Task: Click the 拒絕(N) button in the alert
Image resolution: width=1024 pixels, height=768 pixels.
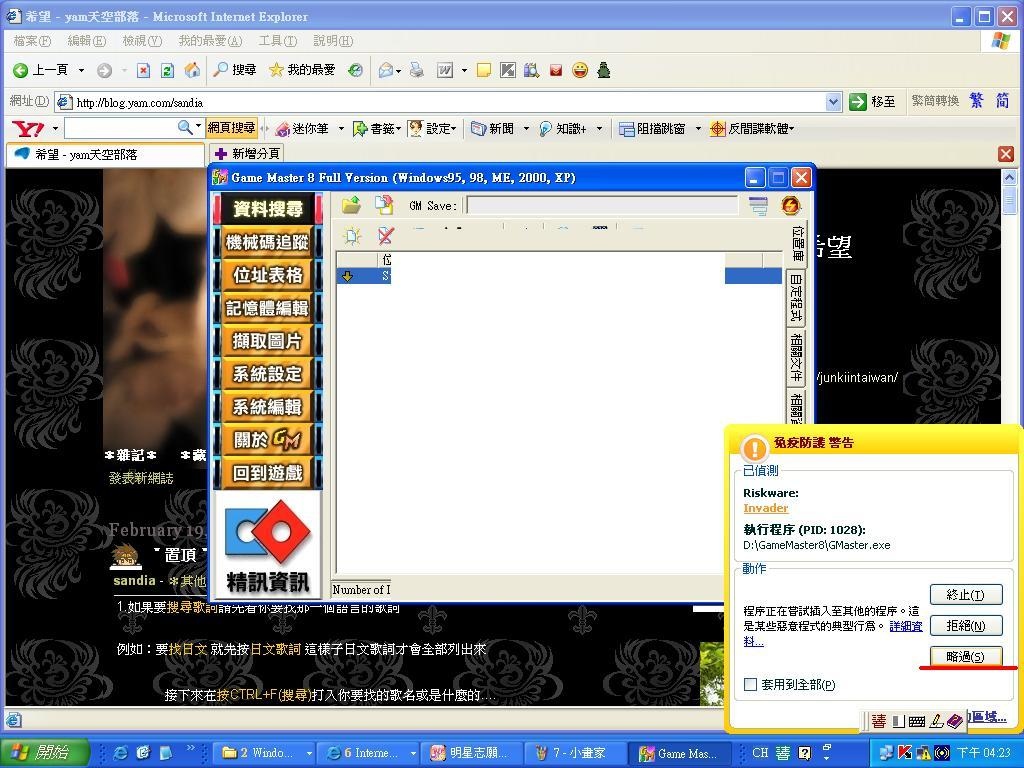Action: (x=965, y=626)
